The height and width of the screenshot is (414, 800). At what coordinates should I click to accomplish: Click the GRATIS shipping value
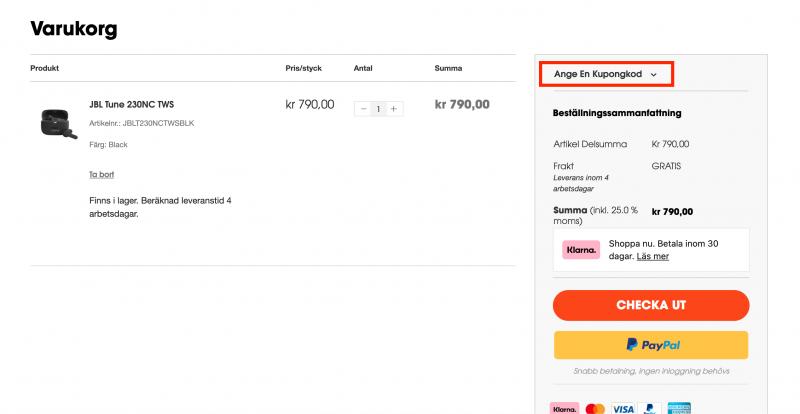[x=666, y=166]
